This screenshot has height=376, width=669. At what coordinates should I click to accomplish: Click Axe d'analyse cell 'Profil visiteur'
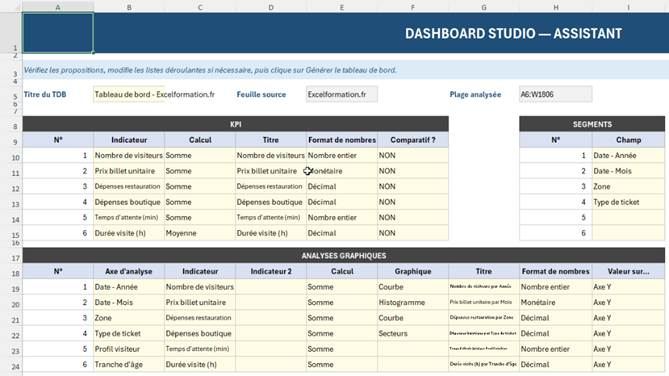(x=129, y=349)
